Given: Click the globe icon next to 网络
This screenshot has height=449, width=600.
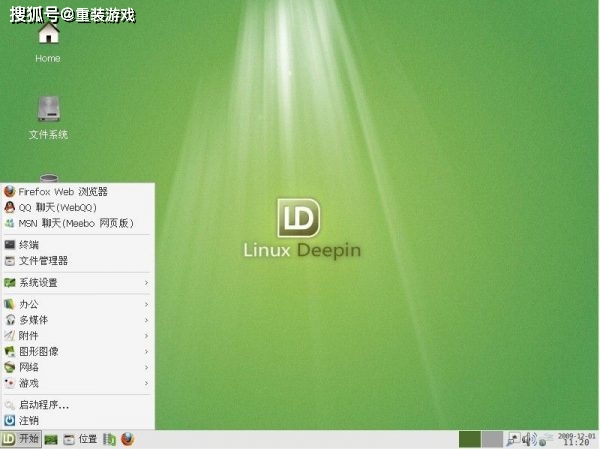Looking at the screenshot, I should pos(10,367).
